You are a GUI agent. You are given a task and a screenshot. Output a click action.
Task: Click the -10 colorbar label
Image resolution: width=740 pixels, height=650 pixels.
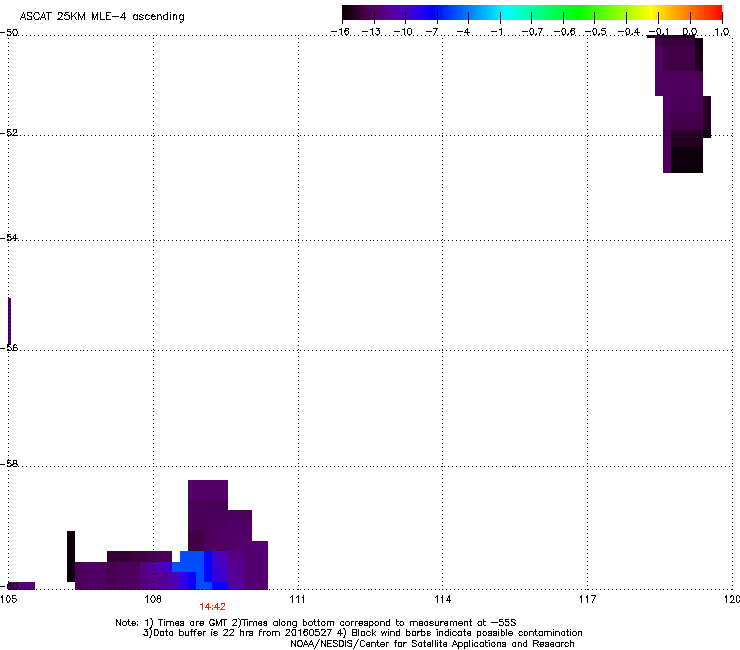(x=403, y=32)
